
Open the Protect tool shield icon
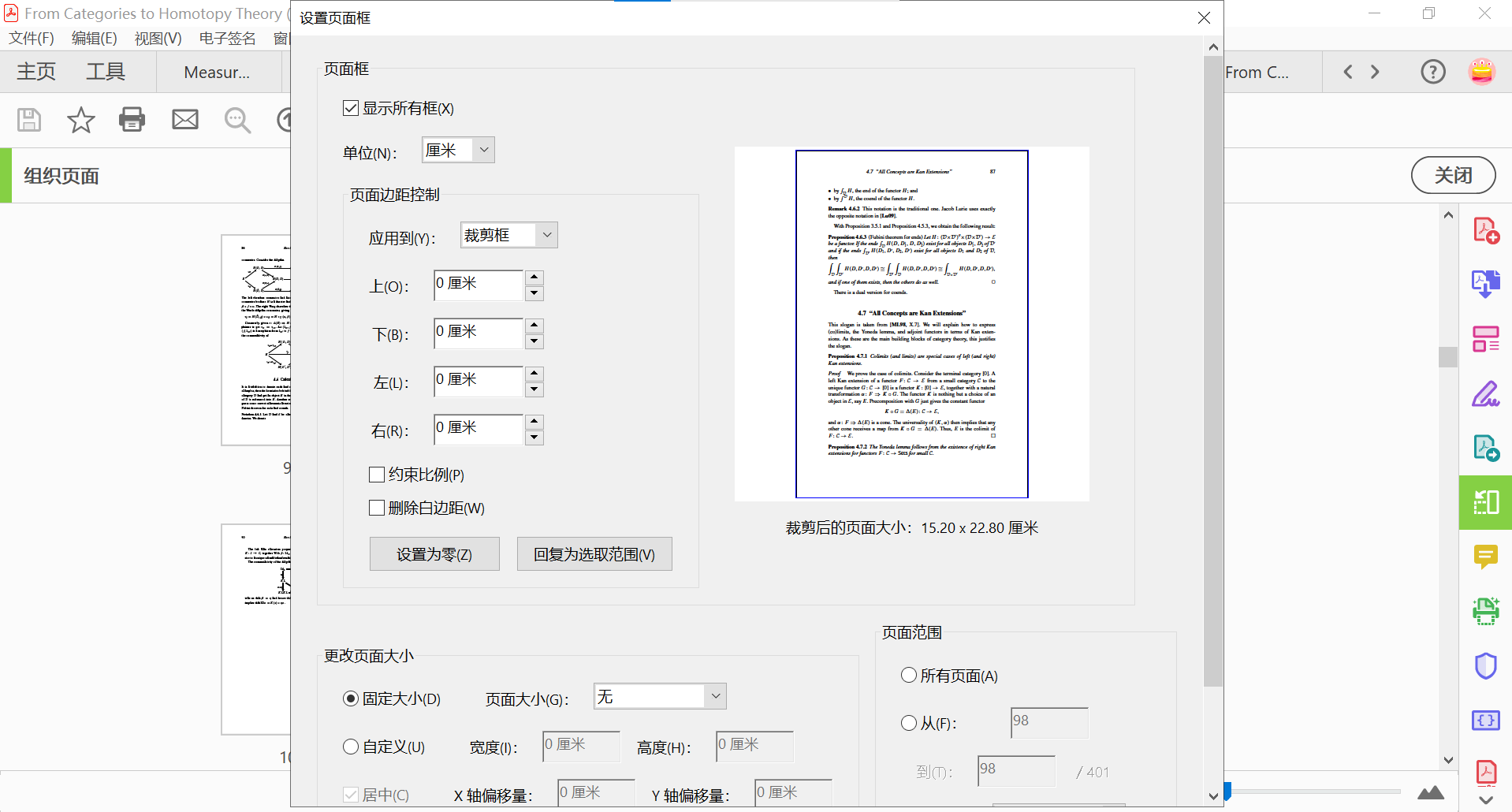tap(1485, 665)
